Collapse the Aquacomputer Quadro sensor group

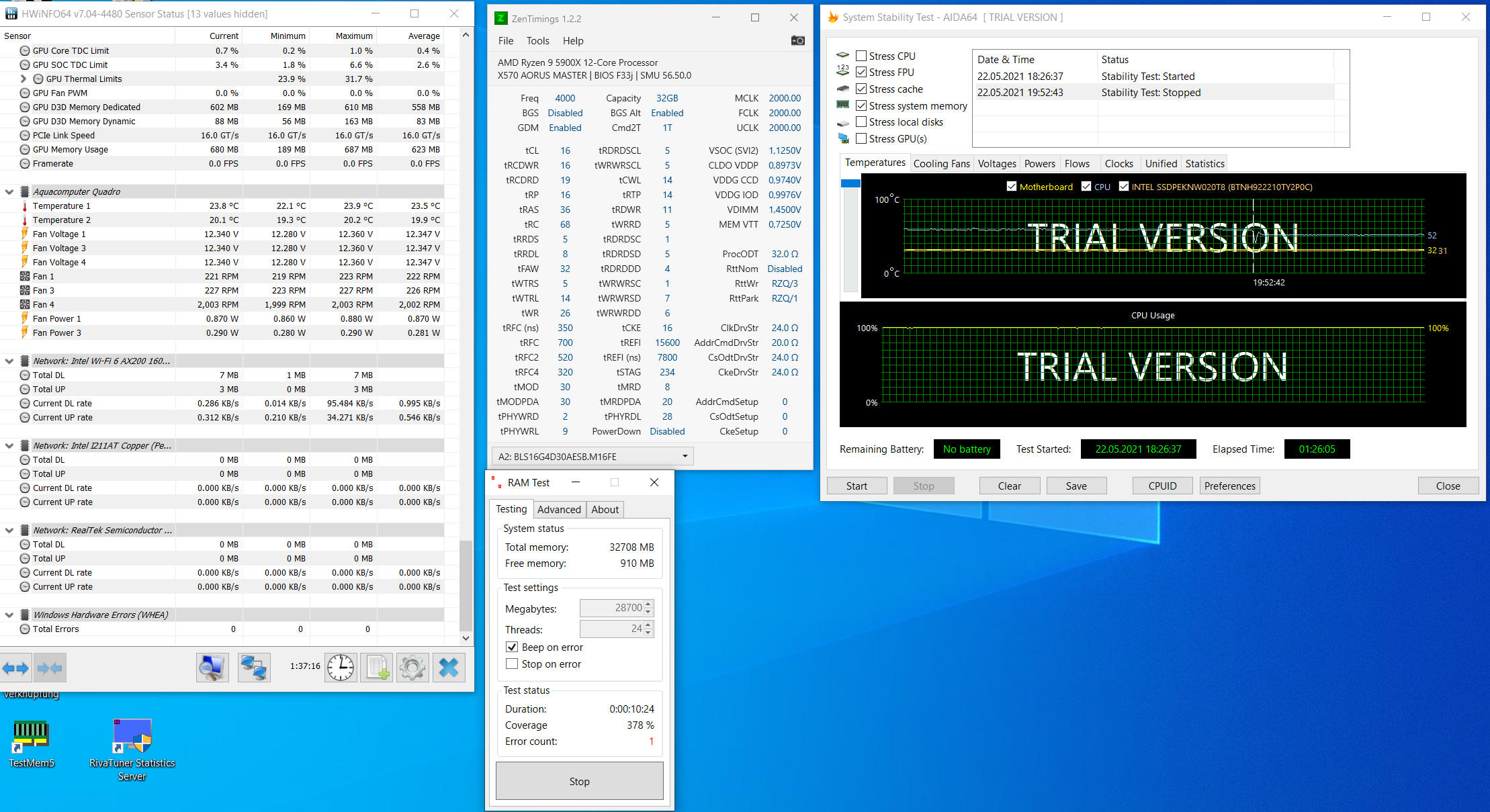pos(9,191)
